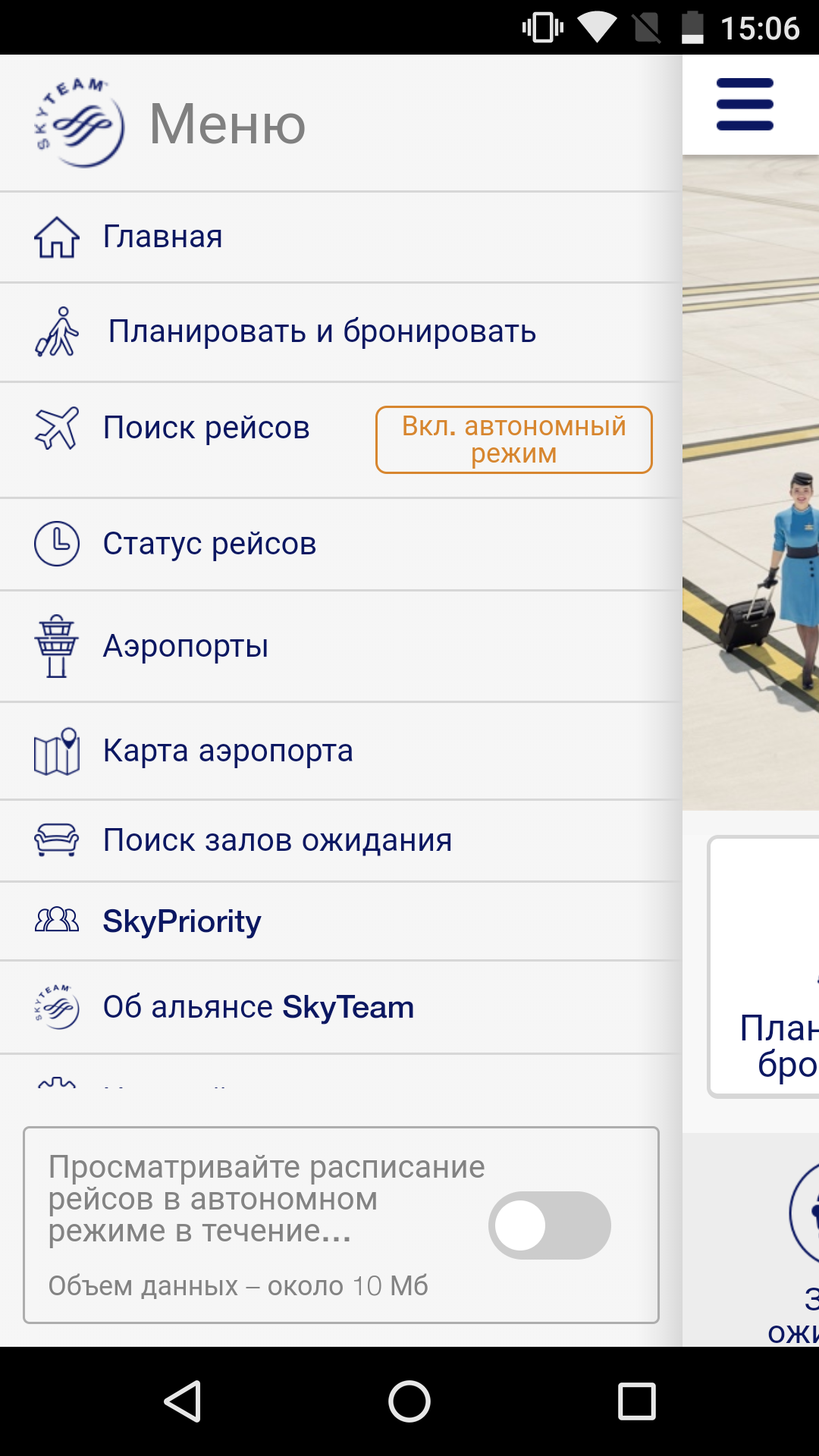Tap the Меню header title

coord(227,124)
